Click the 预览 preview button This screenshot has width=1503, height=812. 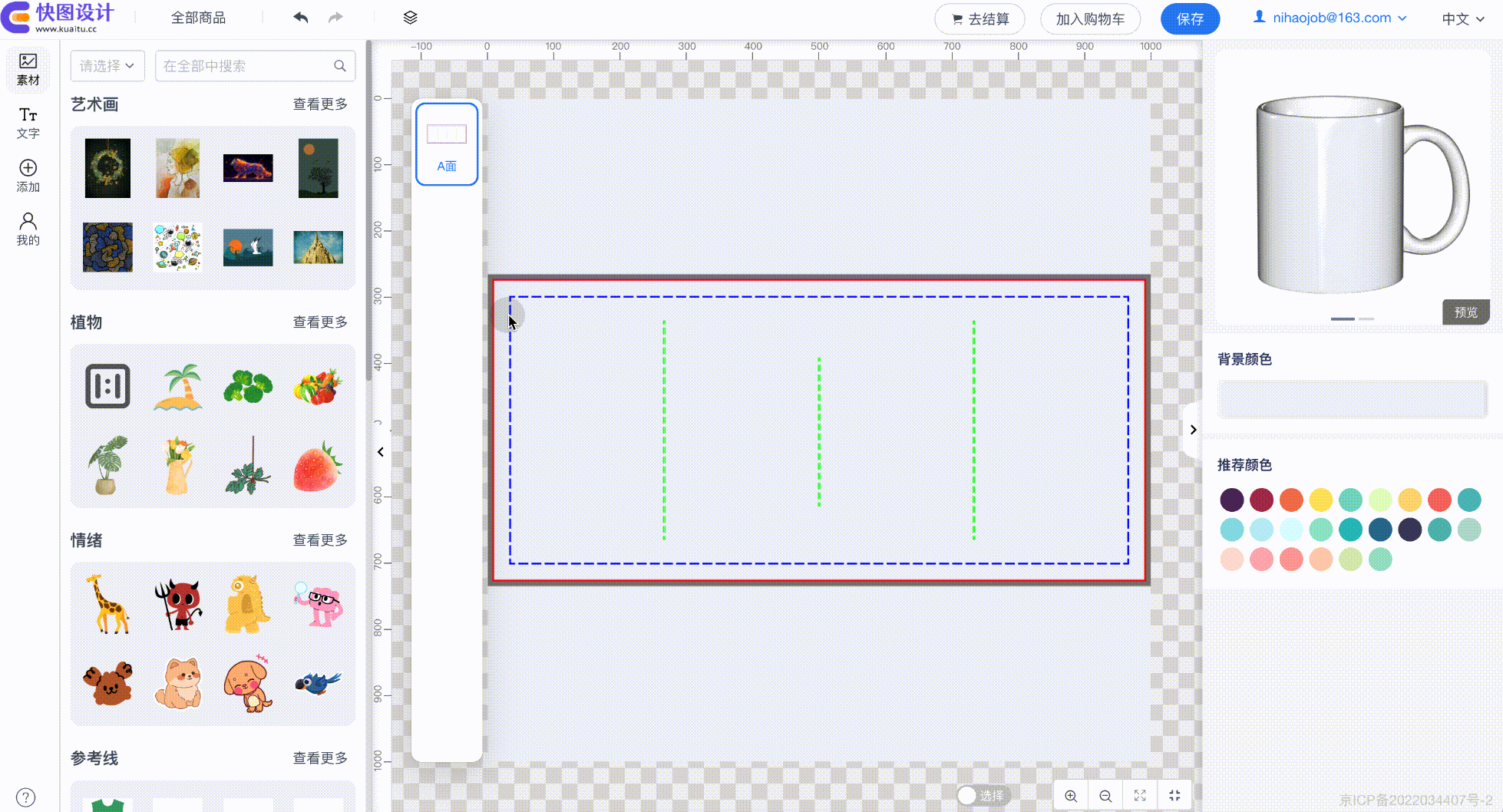(1465, 312)
